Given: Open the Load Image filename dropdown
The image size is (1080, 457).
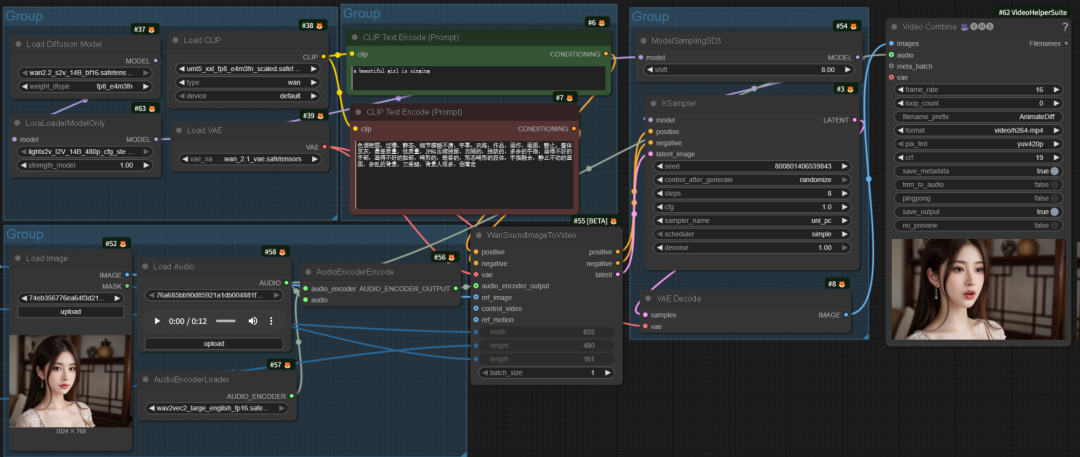Looking at the screenshot, I should [70, 298].
